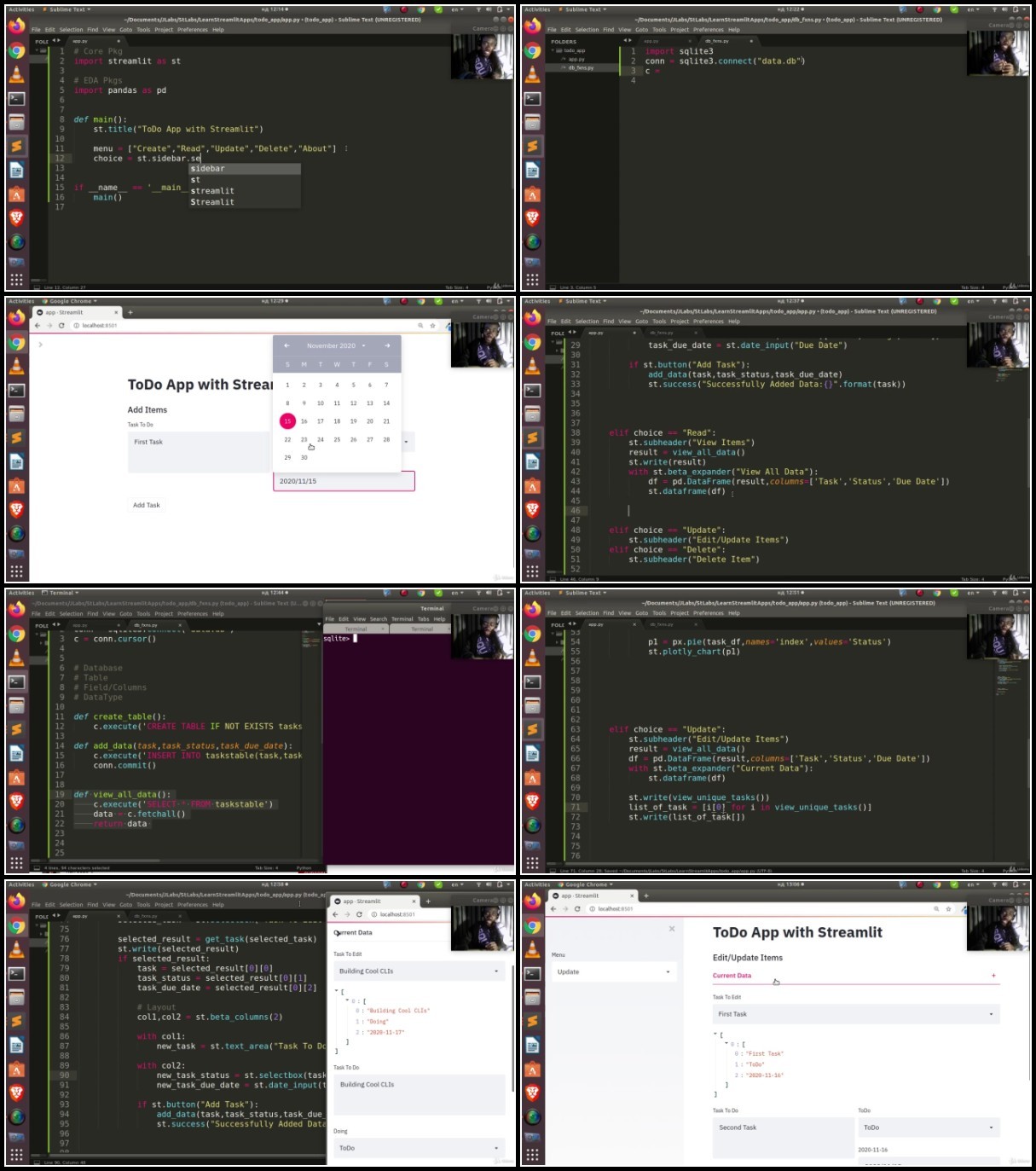Go to next month in the November 2020 calendar
Image resolution: width=1036 pixels, height=1171 pixels.
coord(387,345)
